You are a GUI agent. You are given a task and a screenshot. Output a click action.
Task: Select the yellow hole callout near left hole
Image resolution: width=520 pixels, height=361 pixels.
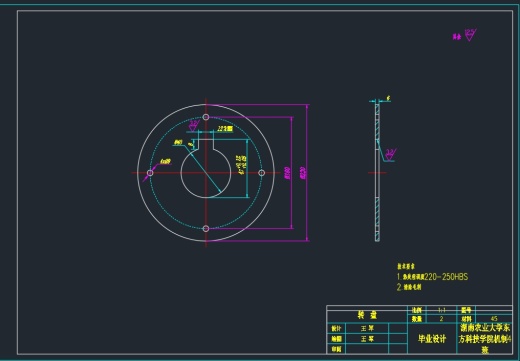coord(165,161)
